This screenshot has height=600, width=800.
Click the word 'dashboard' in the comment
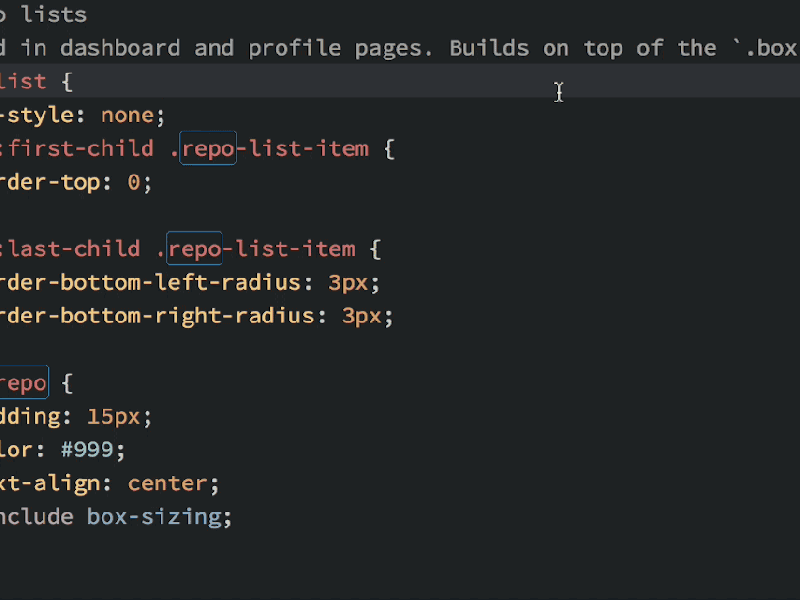[120, 48]
